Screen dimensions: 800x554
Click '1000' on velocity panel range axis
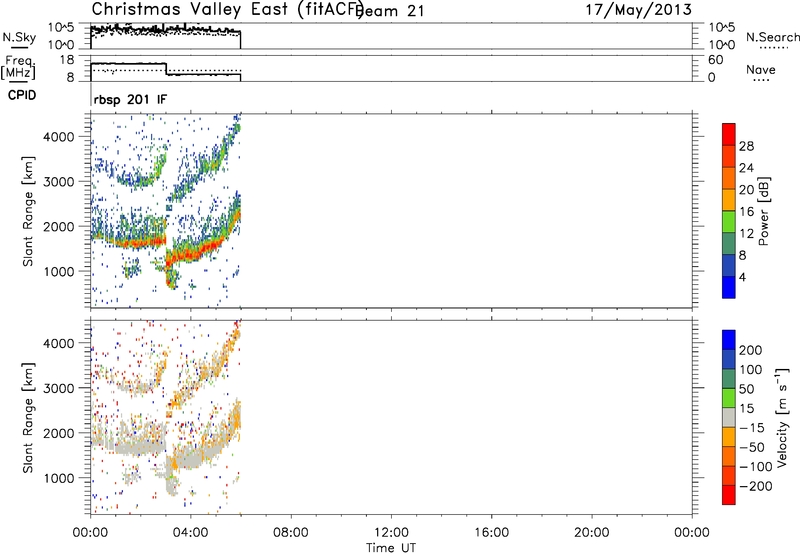coord(59,479)
